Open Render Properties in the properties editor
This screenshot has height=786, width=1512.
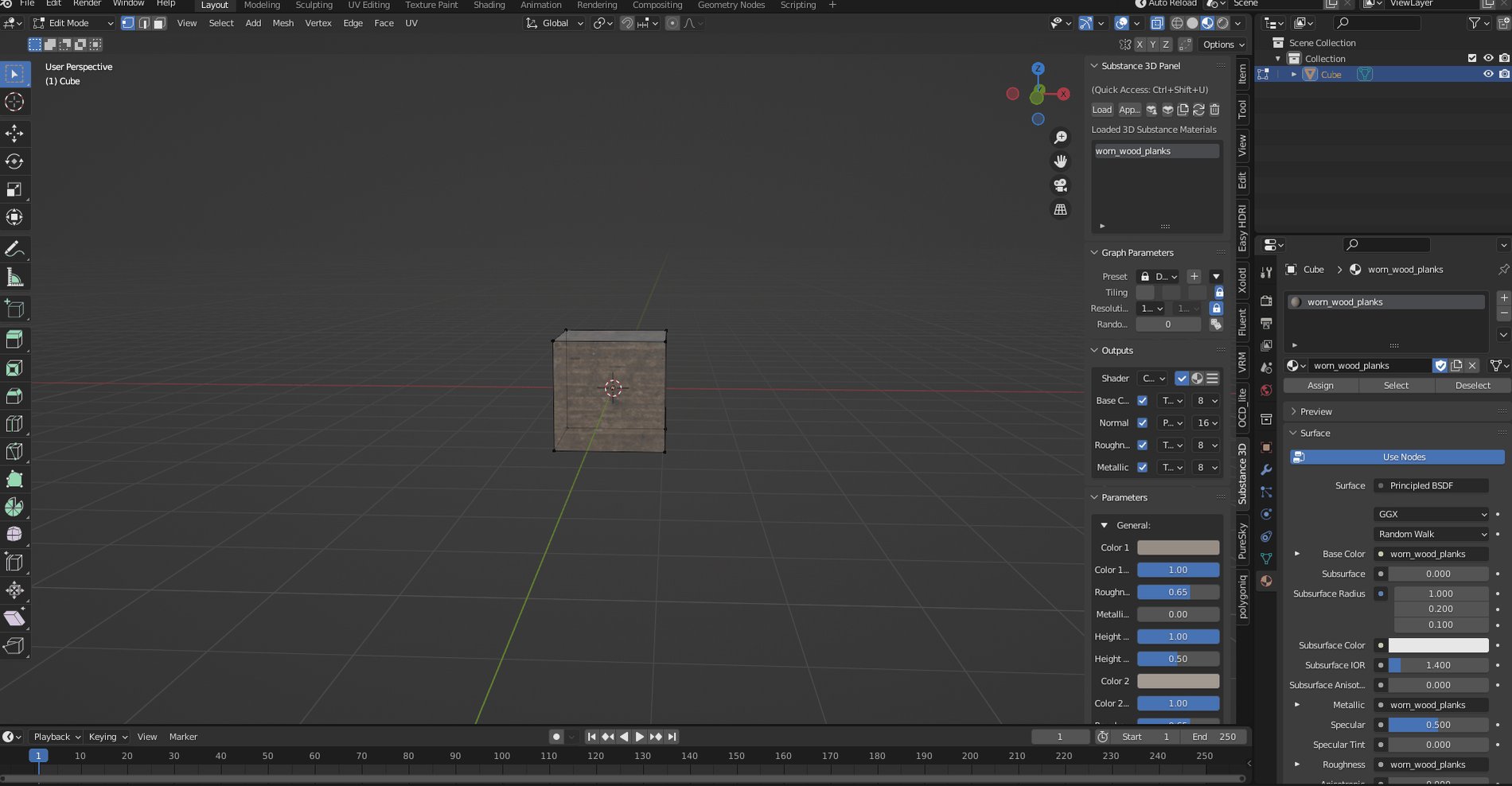click(x=1266, y=302)
